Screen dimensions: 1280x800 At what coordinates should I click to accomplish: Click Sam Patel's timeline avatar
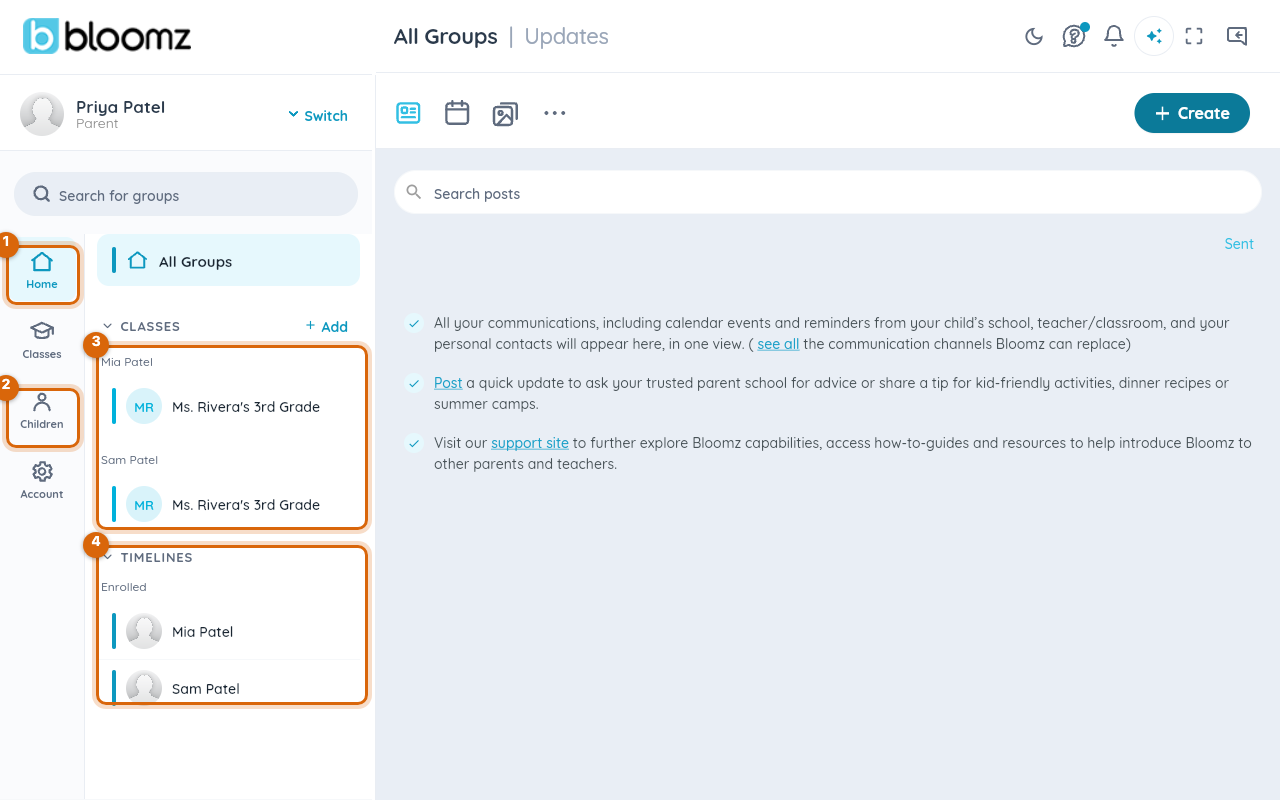(144, 688)
